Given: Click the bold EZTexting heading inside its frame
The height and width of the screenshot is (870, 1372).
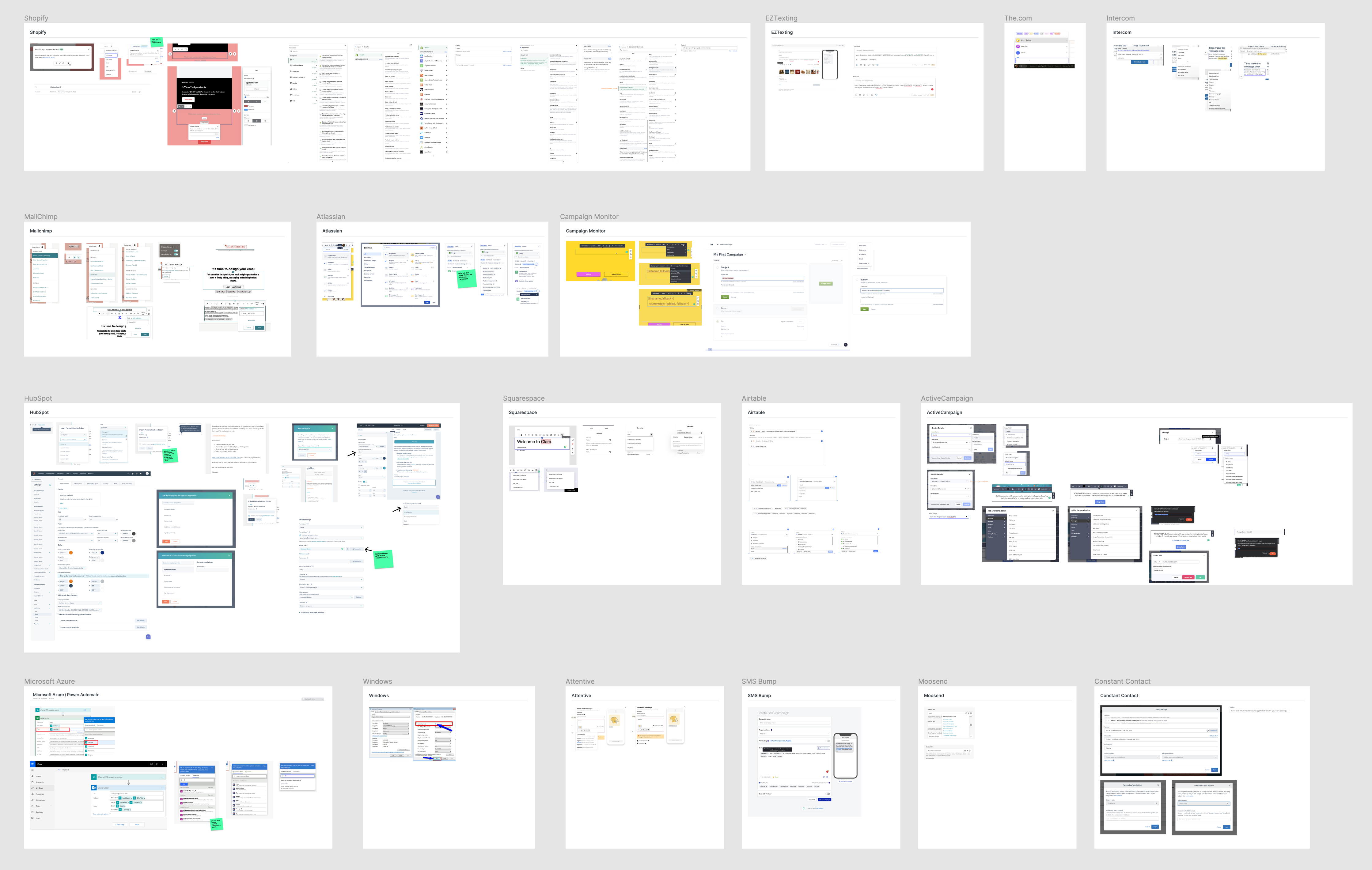Looking at the screenshot, I should point(782,32).
